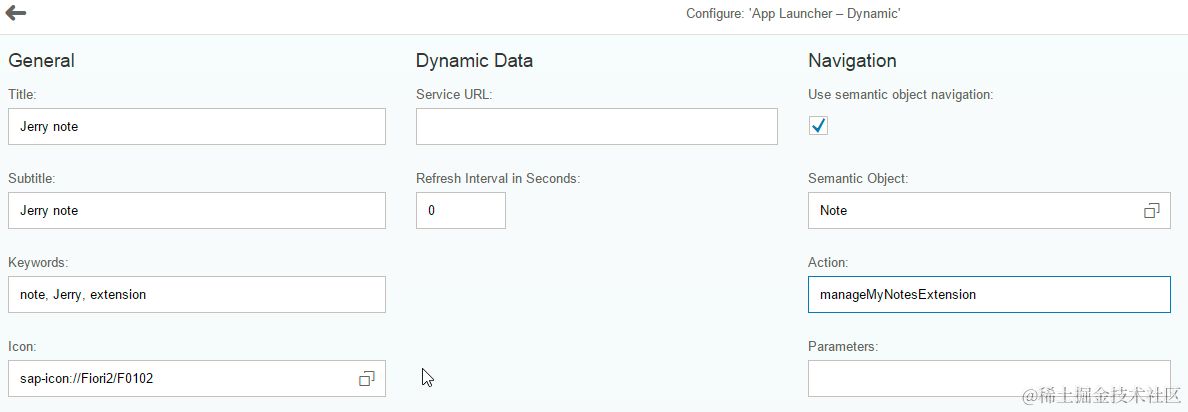Open value help for the Icon field
Image resolution: width=1188 pixels, height=412 pixels.
pyautogui.click(x=367, y=378)
